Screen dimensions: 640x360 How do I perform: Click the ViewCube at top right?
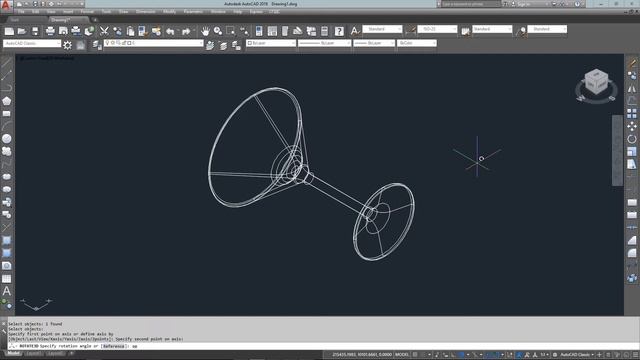[x=596, y=81]
